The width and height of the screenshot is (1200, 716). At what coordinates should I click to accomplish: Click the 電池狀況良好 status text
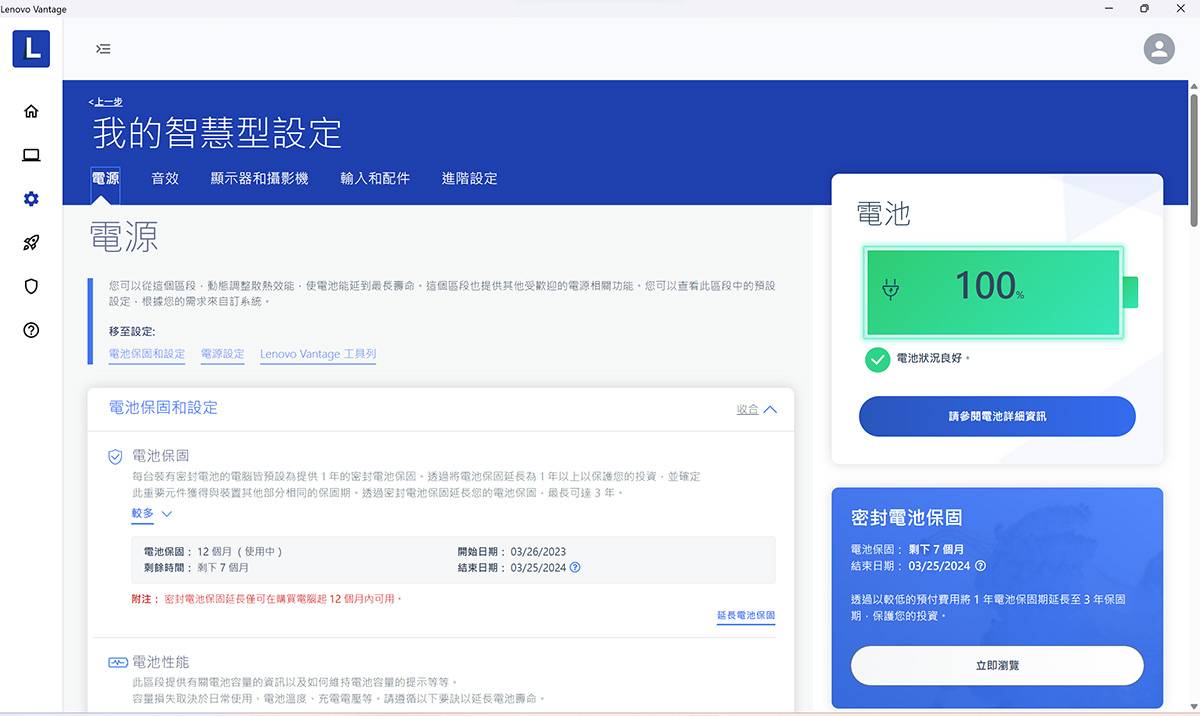point(933,358)
